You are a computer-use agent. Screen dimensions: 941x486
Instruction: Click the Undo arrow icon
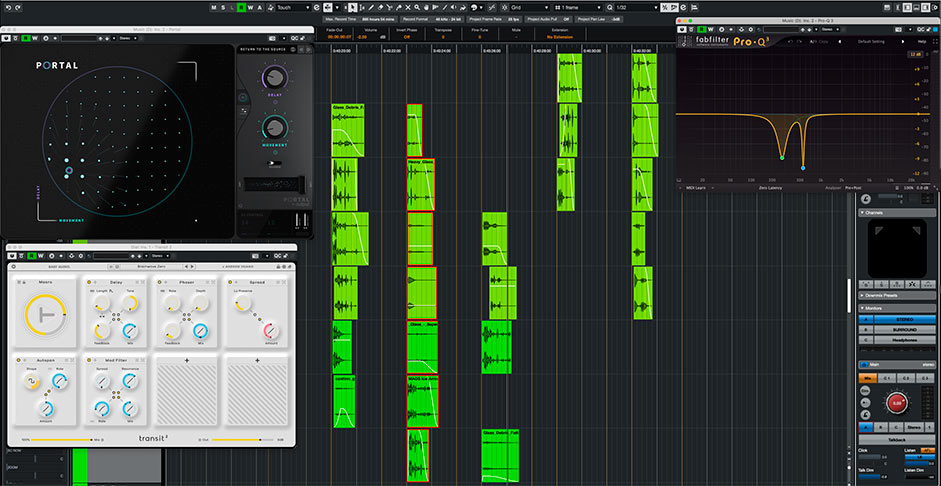[x=8, y=7]
